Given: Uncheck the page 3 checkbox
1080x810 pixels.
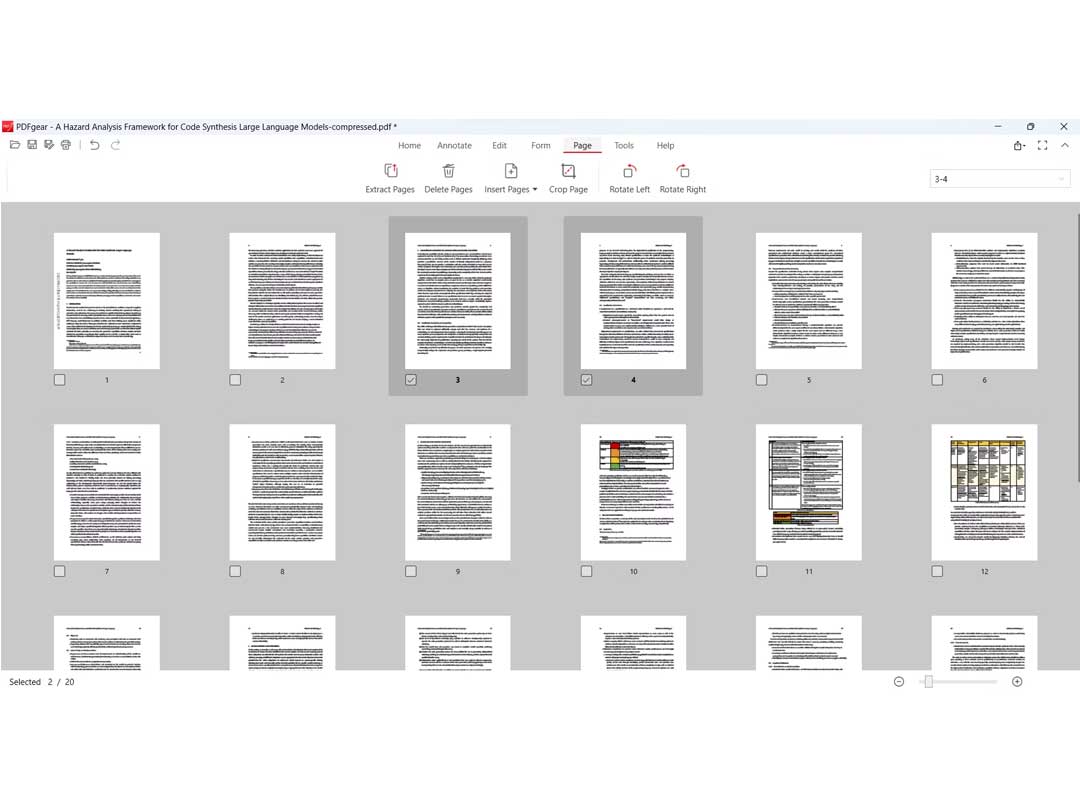Looking at the screenshot, I should (411, 380).
